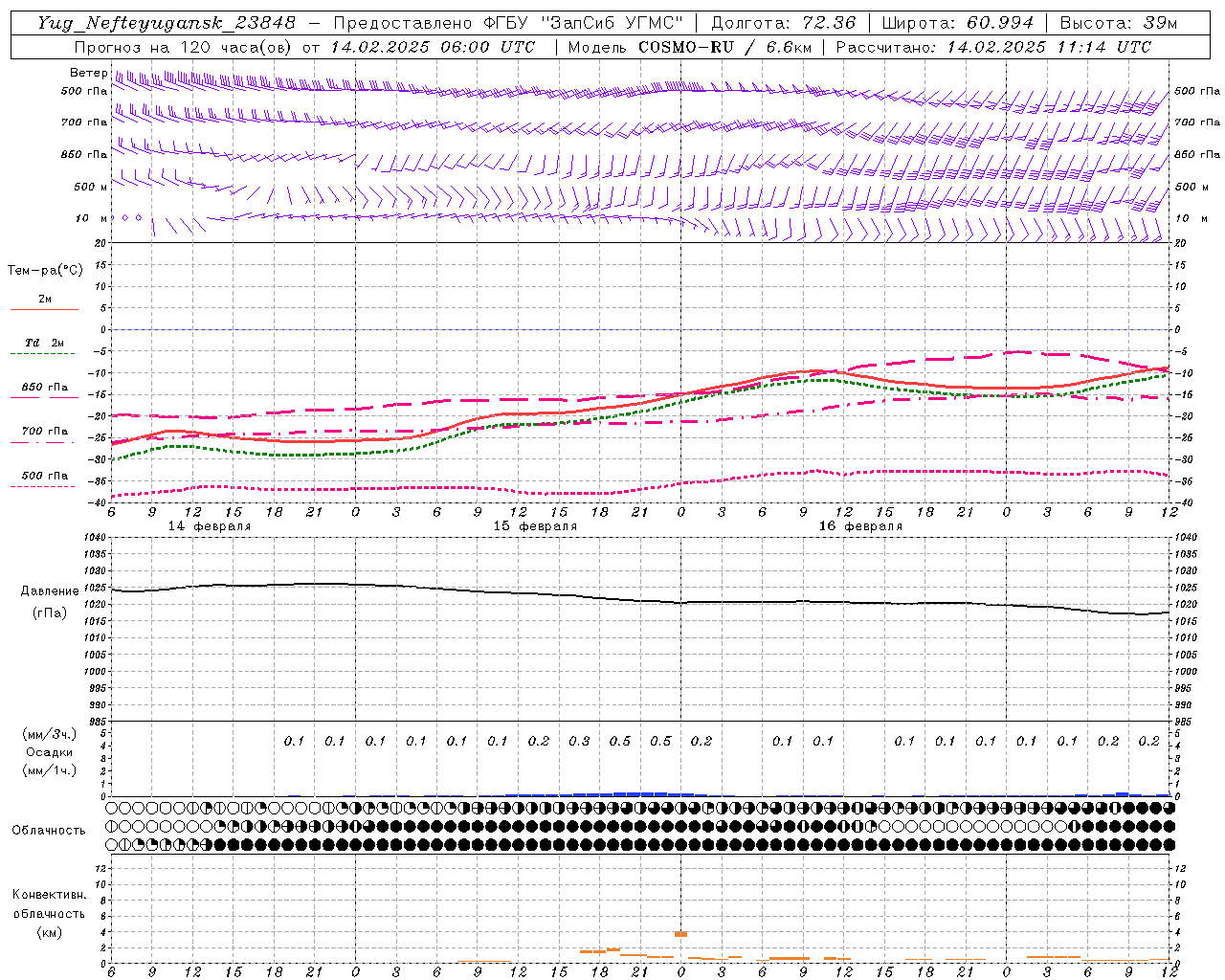This screenshot has height=980, width=1225.
Task: Click the (гПа) pressure unit label
Action: click(50, 612)
